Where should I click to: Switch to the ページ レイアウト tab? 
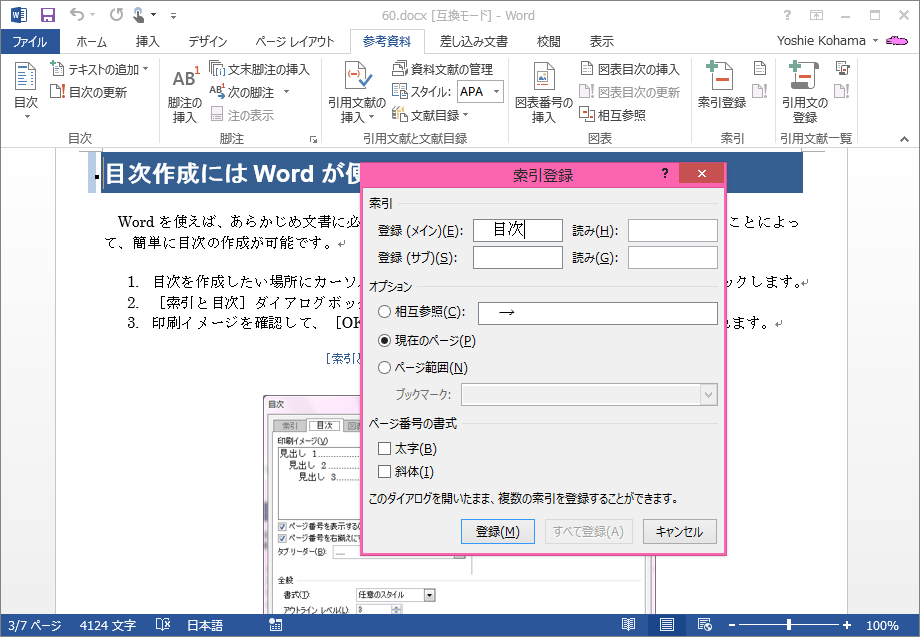[295, 42]
